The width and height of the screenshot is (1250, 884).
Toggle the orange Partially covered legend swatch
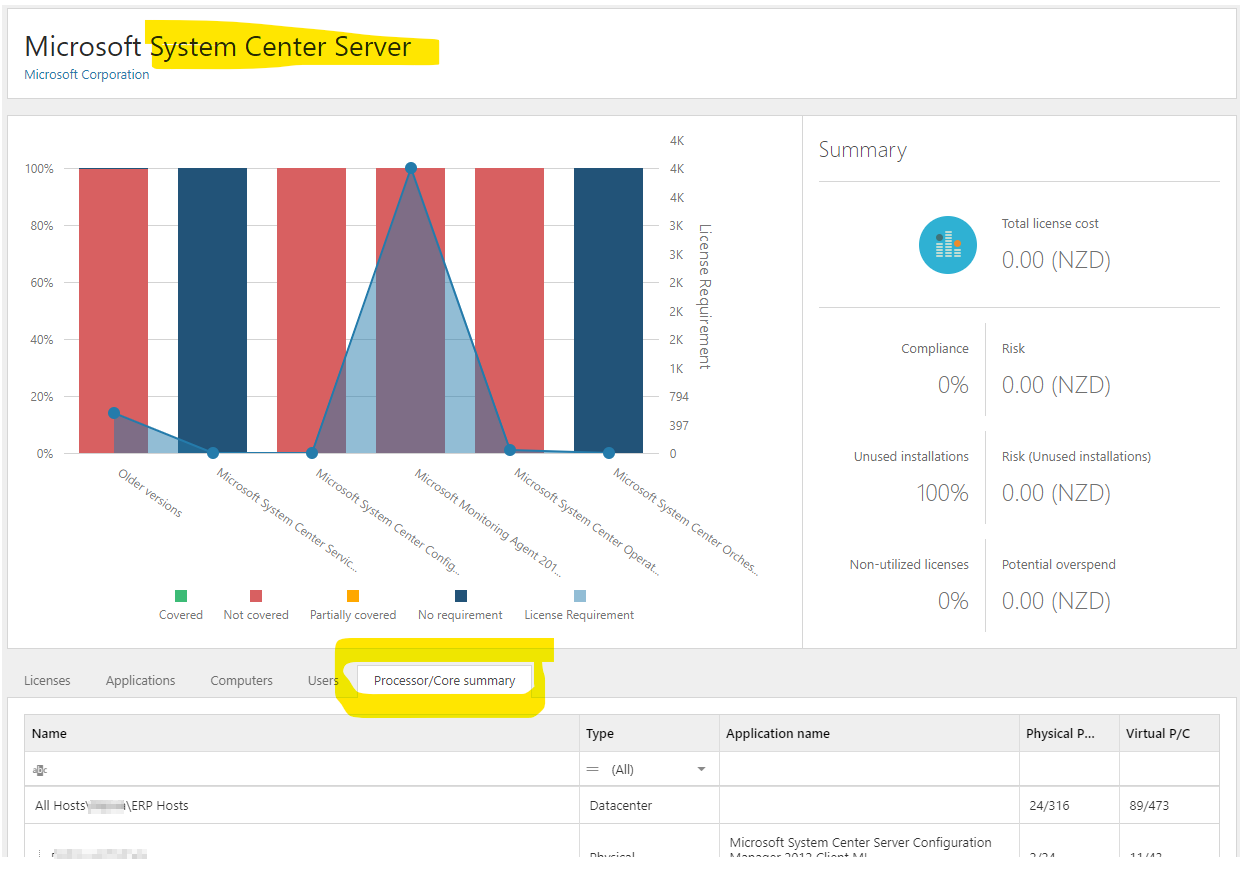click(353, 596)
